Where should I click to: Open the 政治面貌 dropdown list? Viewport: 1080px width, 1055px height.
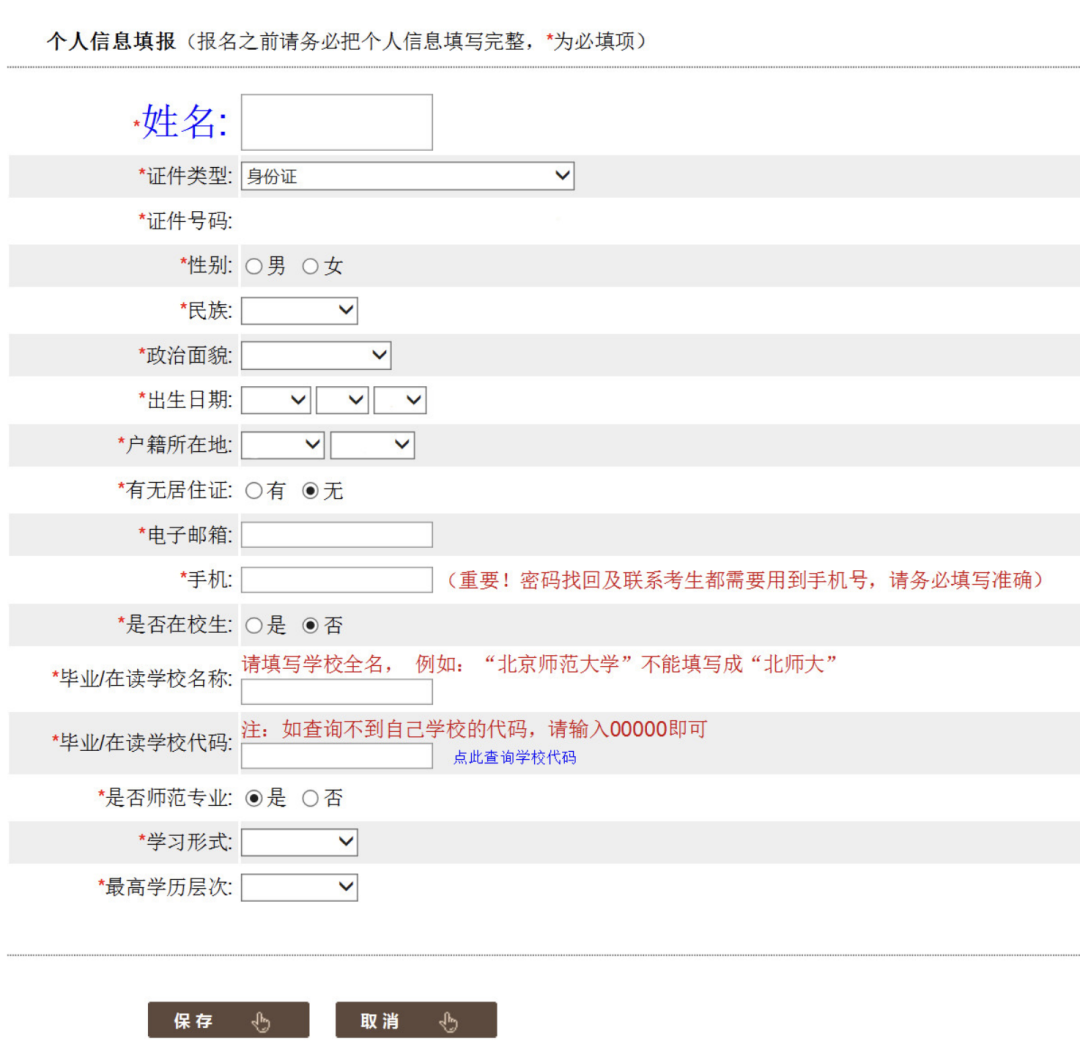coord(315,355)
